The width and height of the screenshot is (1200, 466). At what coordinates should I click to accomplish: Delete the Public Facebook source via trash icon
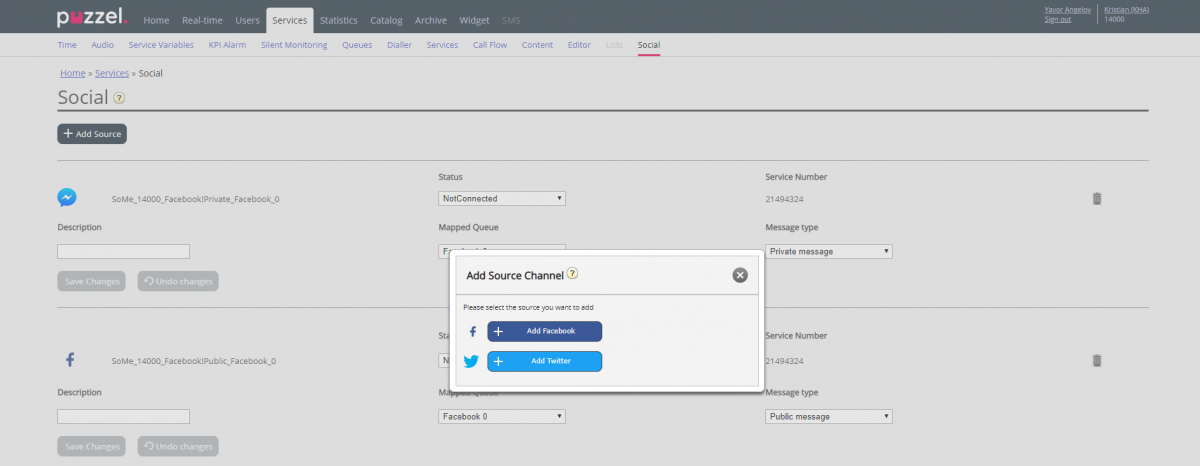click(1096, 360)
